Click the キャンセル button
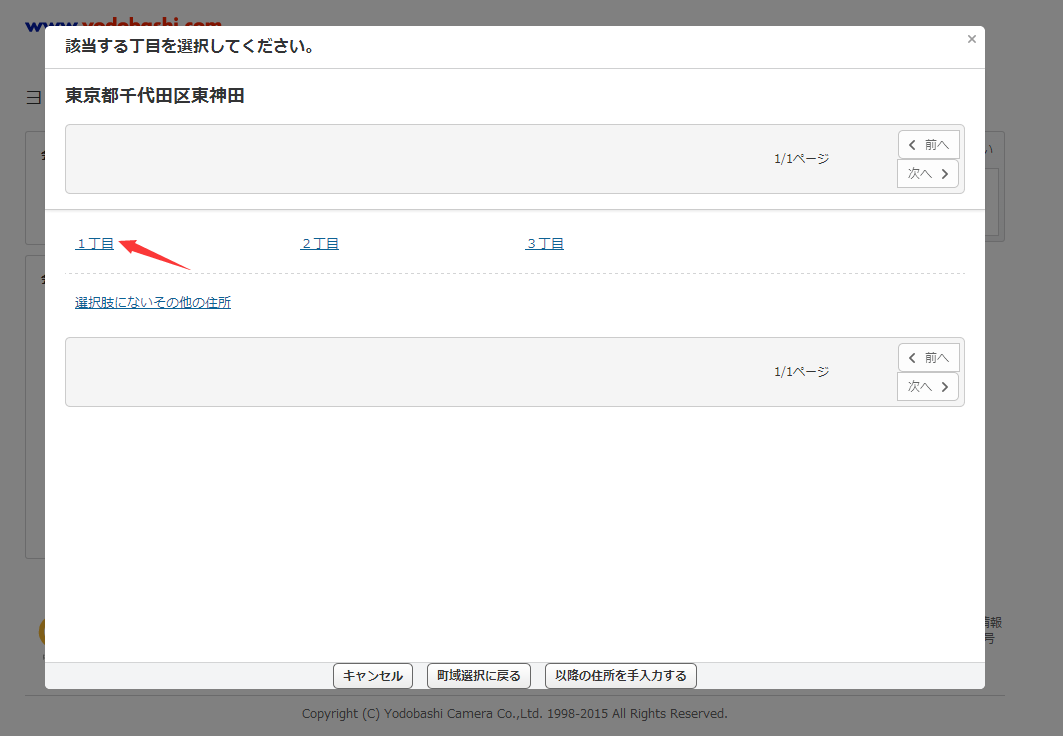The width and height of the screenshot is (1063, 736). pyautogui.click(x=373, y=676)
